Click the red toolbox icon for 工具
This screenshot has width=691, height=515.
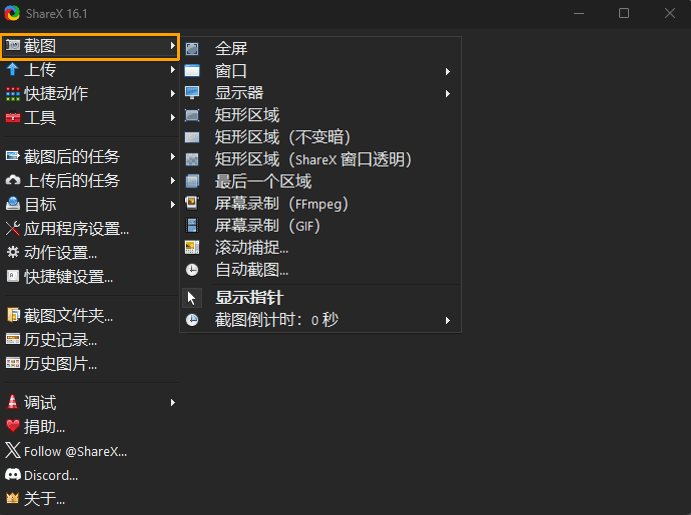pyautogui.click(x=13, y=117)
